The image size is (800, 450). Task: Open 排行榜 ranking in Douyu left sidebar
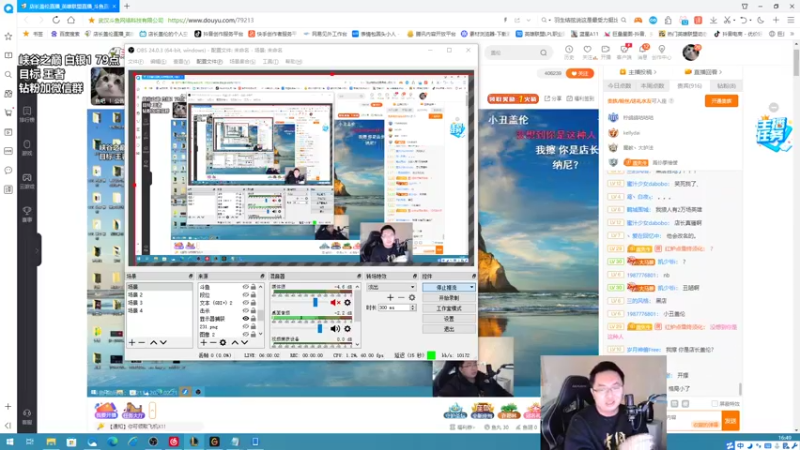[x=27, y=114]
